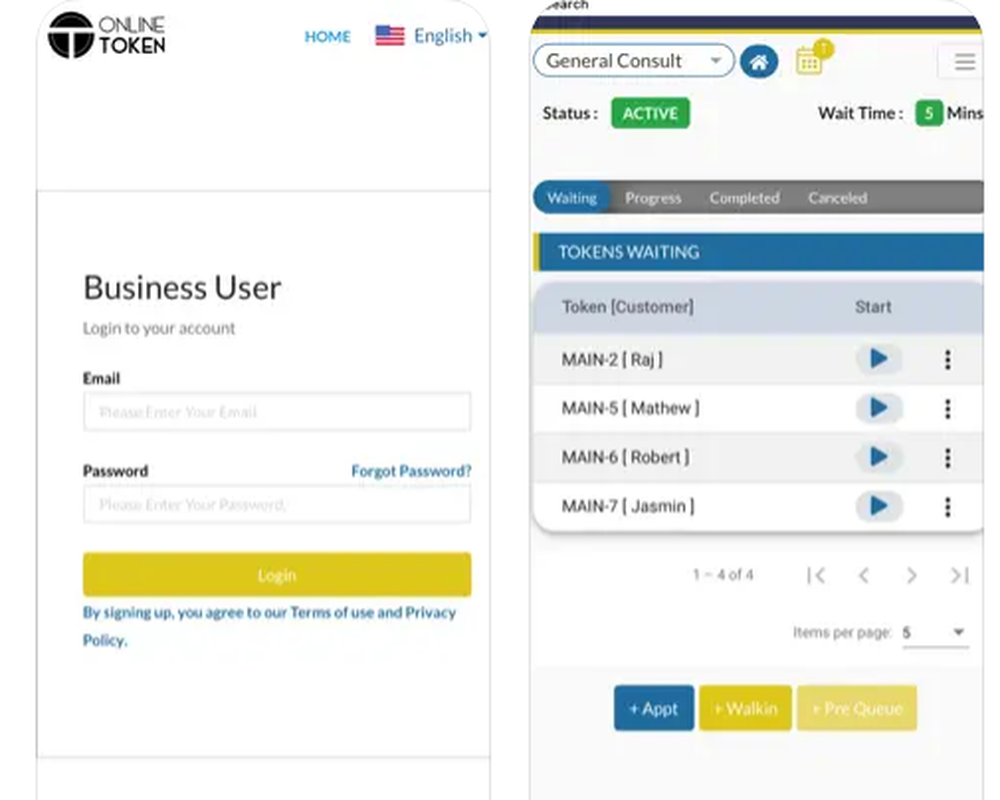The height and width of the screenshot is (800, 1000).
Task: Go to the next page of tokens
Action: coord(911,575)
